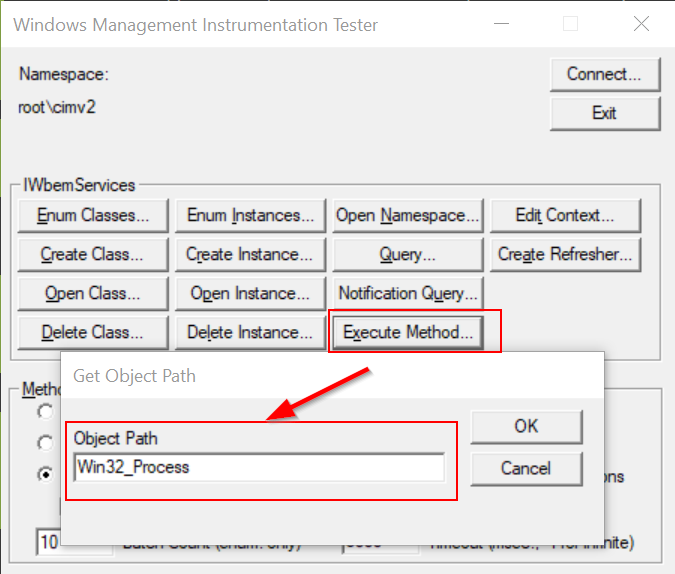
Task: Cancel the Get Object Path dialog
Action: [x=526, y=468]
